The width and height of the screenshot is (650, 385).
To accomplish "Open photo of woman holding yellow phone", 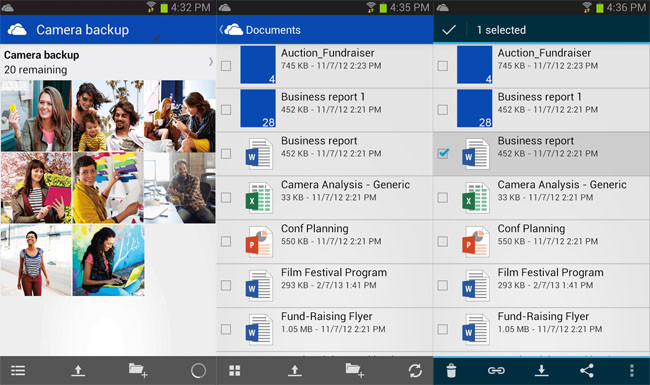I will 36,116.
